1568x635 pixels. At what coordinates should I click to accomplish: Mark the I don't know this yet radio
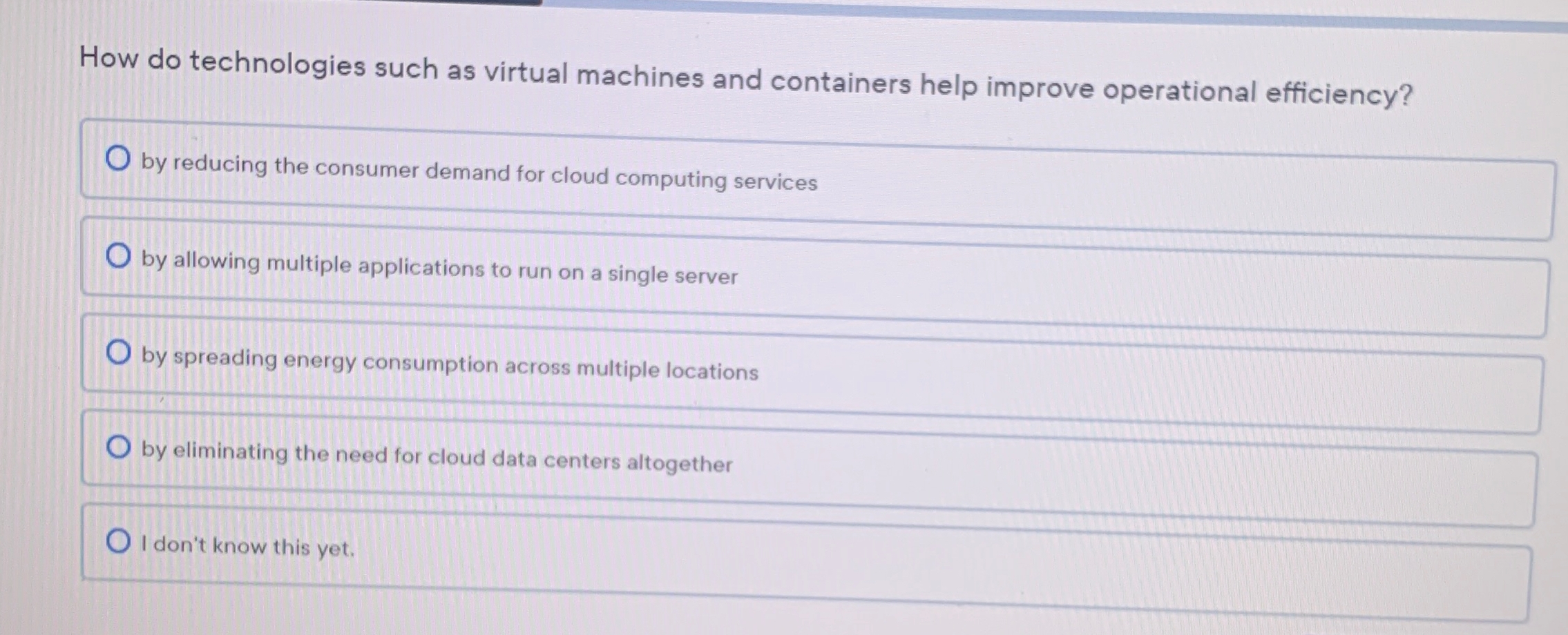pos(119,542)
